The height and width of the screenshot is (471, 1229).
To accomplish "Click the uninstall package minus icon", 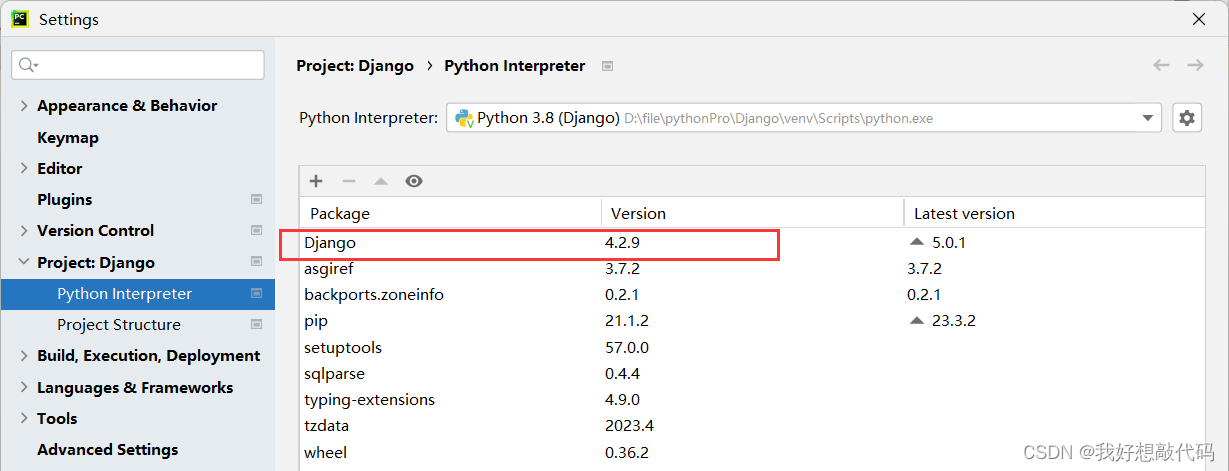I will [348, 181].
